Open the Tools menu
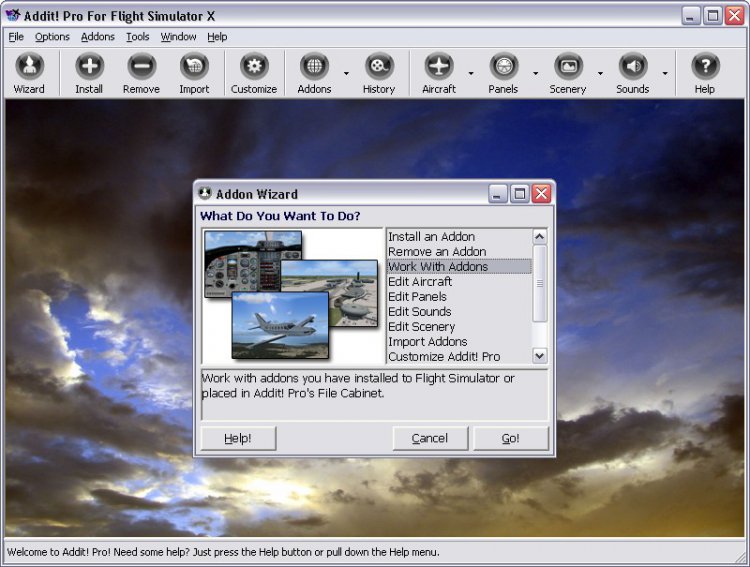This screenshot has height=567, width=750. [x=138, y=37]
